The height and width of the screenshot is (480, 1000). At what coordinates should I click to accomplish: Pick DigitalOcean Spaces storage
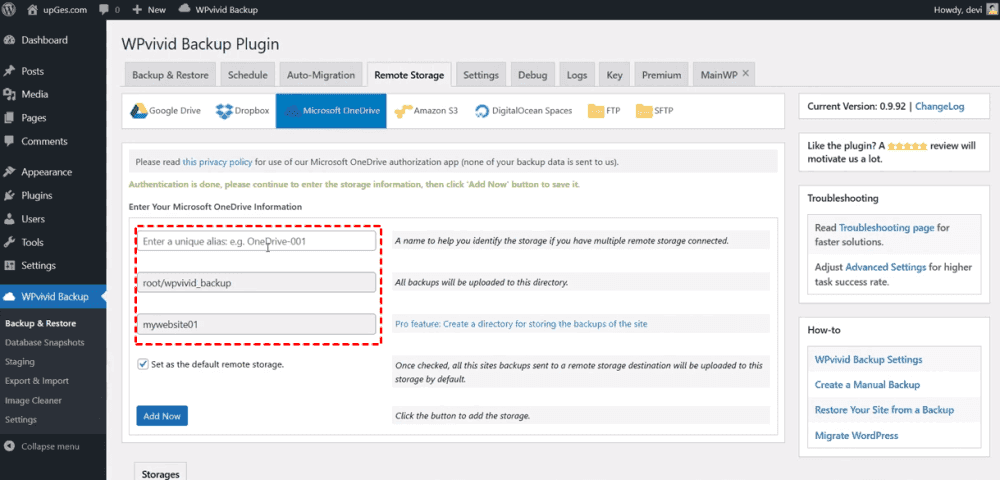click(483, 111)
